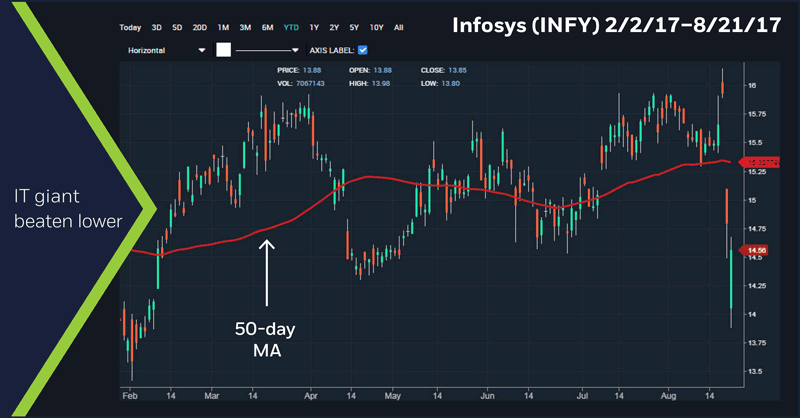The width and height of the screenshot is (800, 418).
Task: Click the YTD range tab
Action: pyautogui.click(x=291, y=28)
